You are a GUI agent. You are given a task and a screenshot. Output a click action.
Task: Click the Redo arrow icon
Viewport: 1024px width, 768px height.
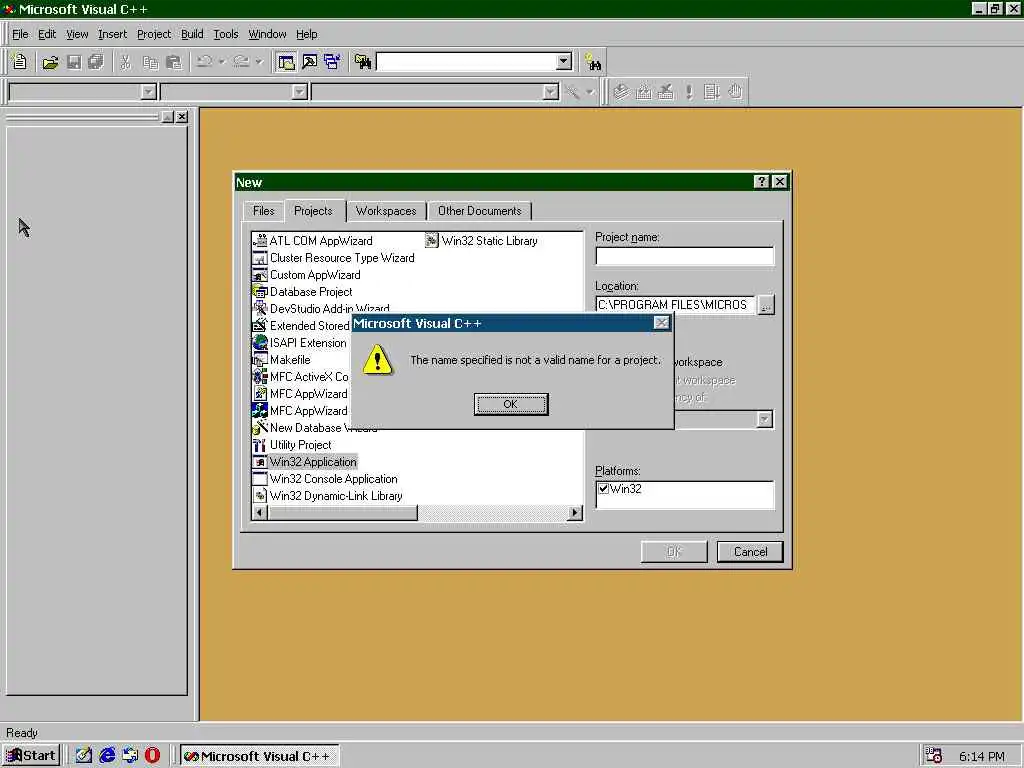tap(242, 62)
